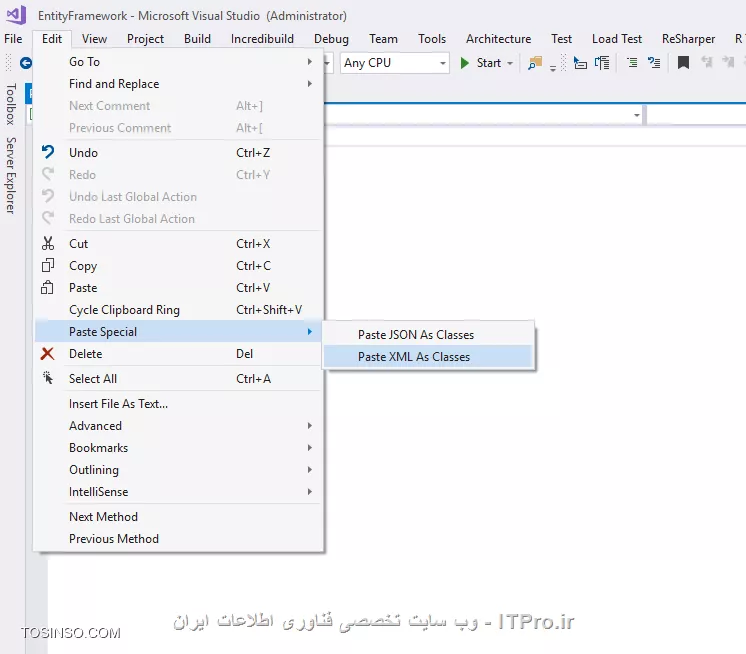This screenshot has height=654, width=746.
Task: Open the Test menu
Action: point(561,39)
